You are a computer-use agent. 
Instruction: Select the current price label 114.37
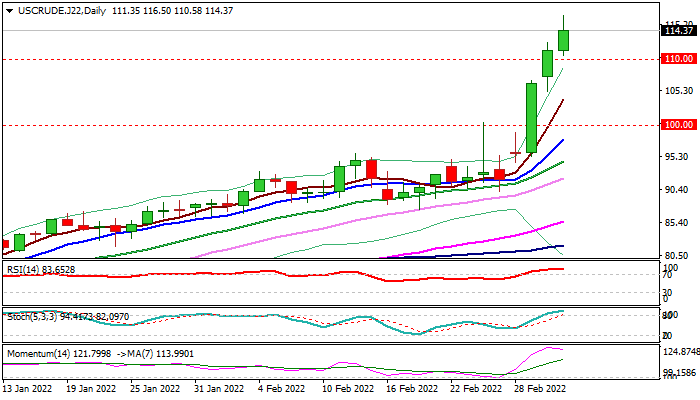tap(679, 31)
